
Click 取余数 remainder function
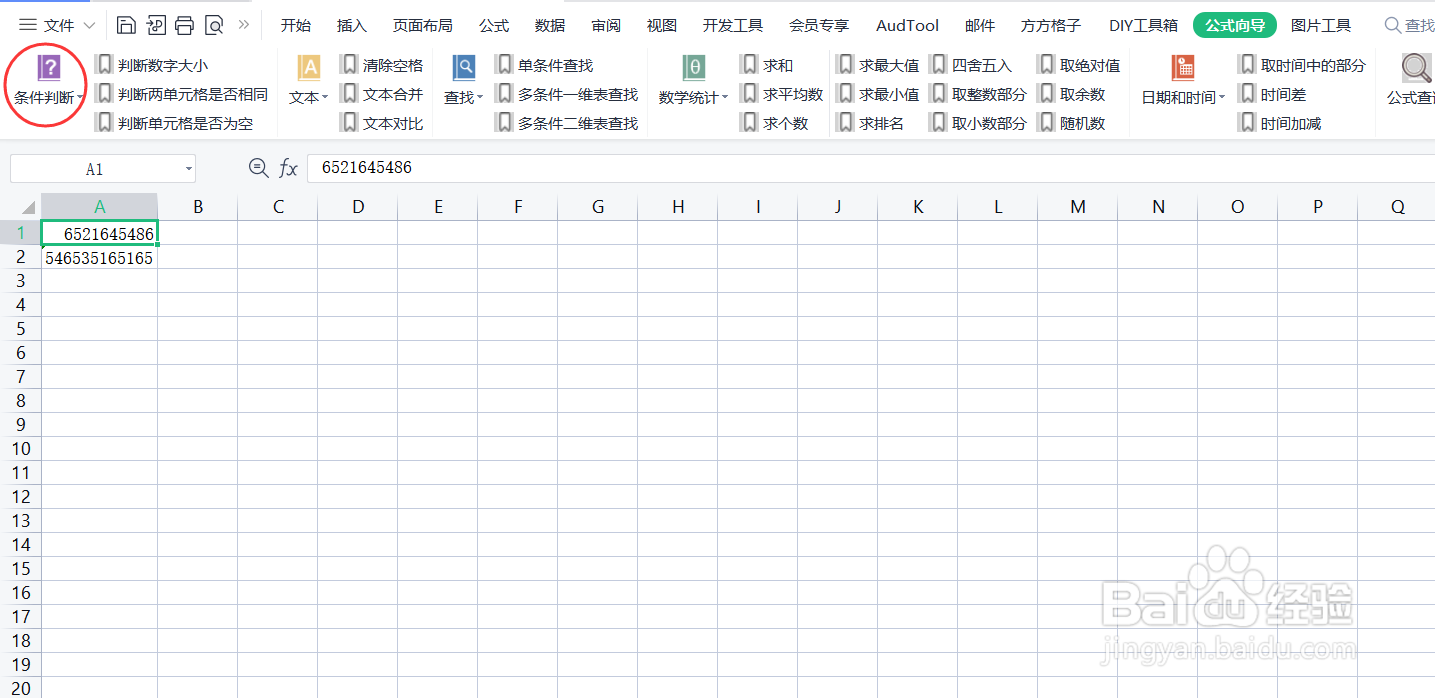tap(1072, 94)
